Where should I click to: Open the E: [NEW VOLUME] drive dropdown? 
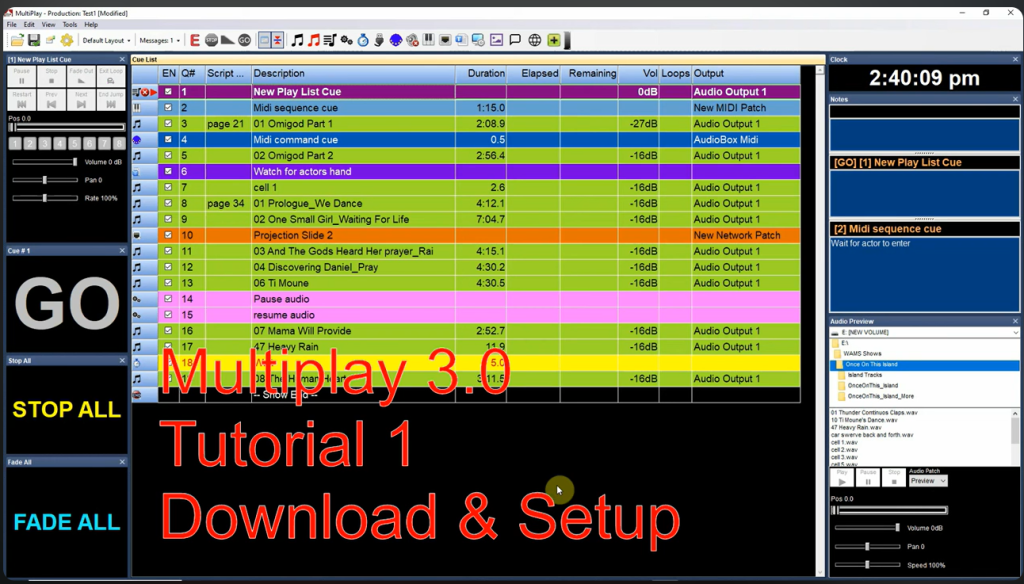coord(923,333)
